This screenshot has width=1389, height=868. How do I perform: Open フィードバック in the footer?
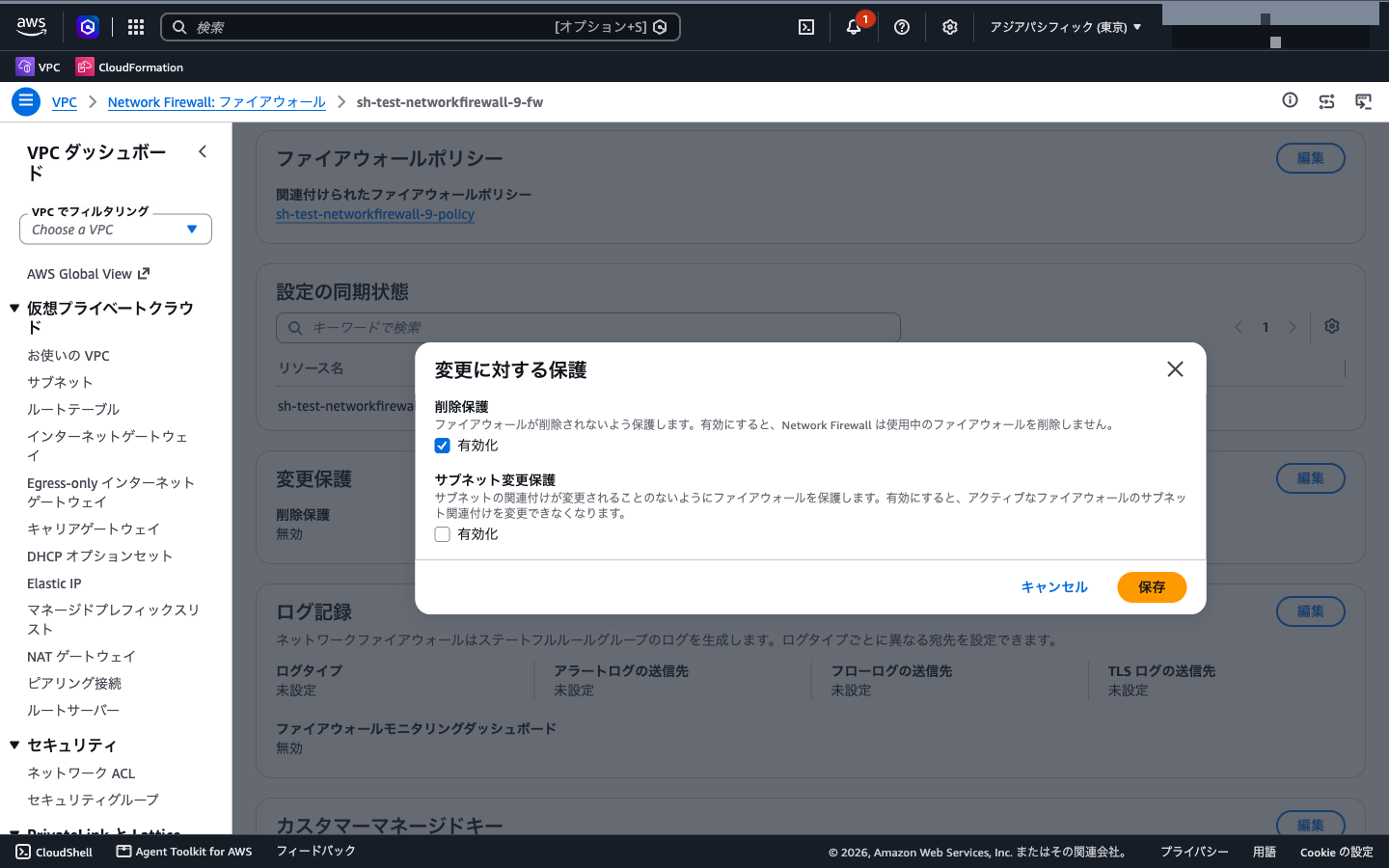[x=316, y=852]
